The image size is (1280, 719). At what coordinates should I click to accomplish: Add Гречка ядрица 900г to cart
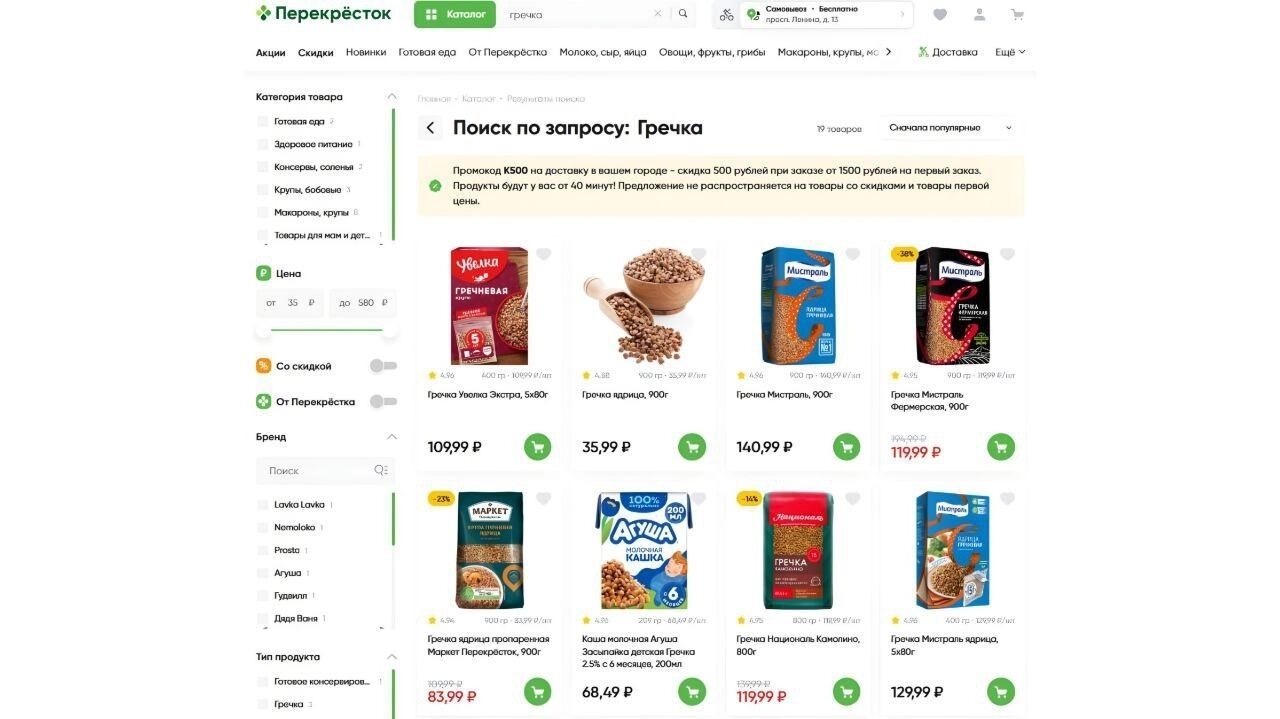click(692, 447)
